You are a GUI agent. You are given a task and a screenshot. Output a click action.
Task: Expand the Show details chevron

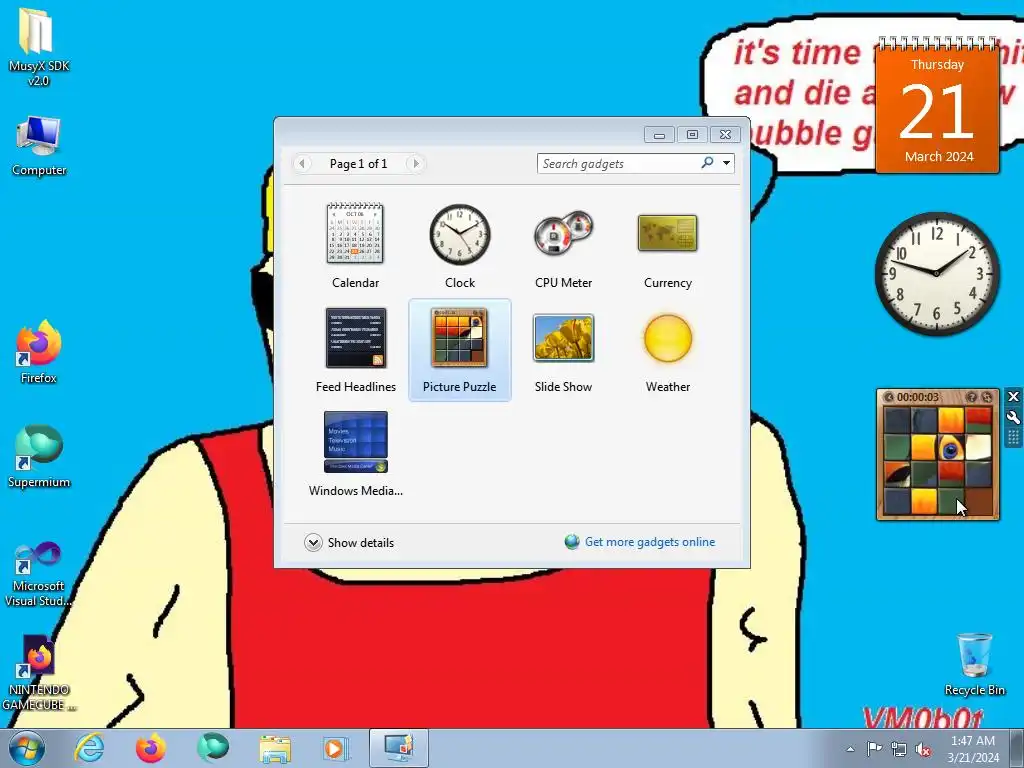point(313,543)
